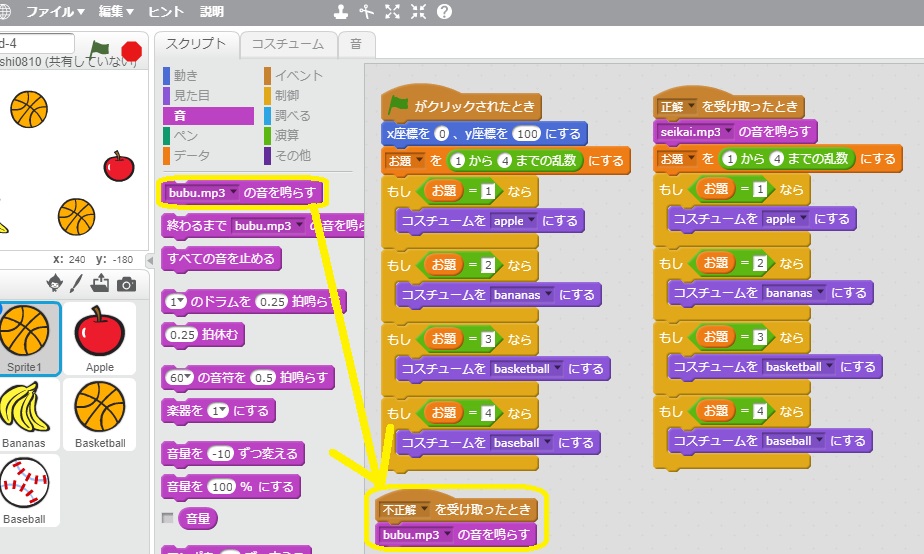The width and height of the screenshot is (924, 554).
Task: Select the 制御 block category
Action: (309, 95)
